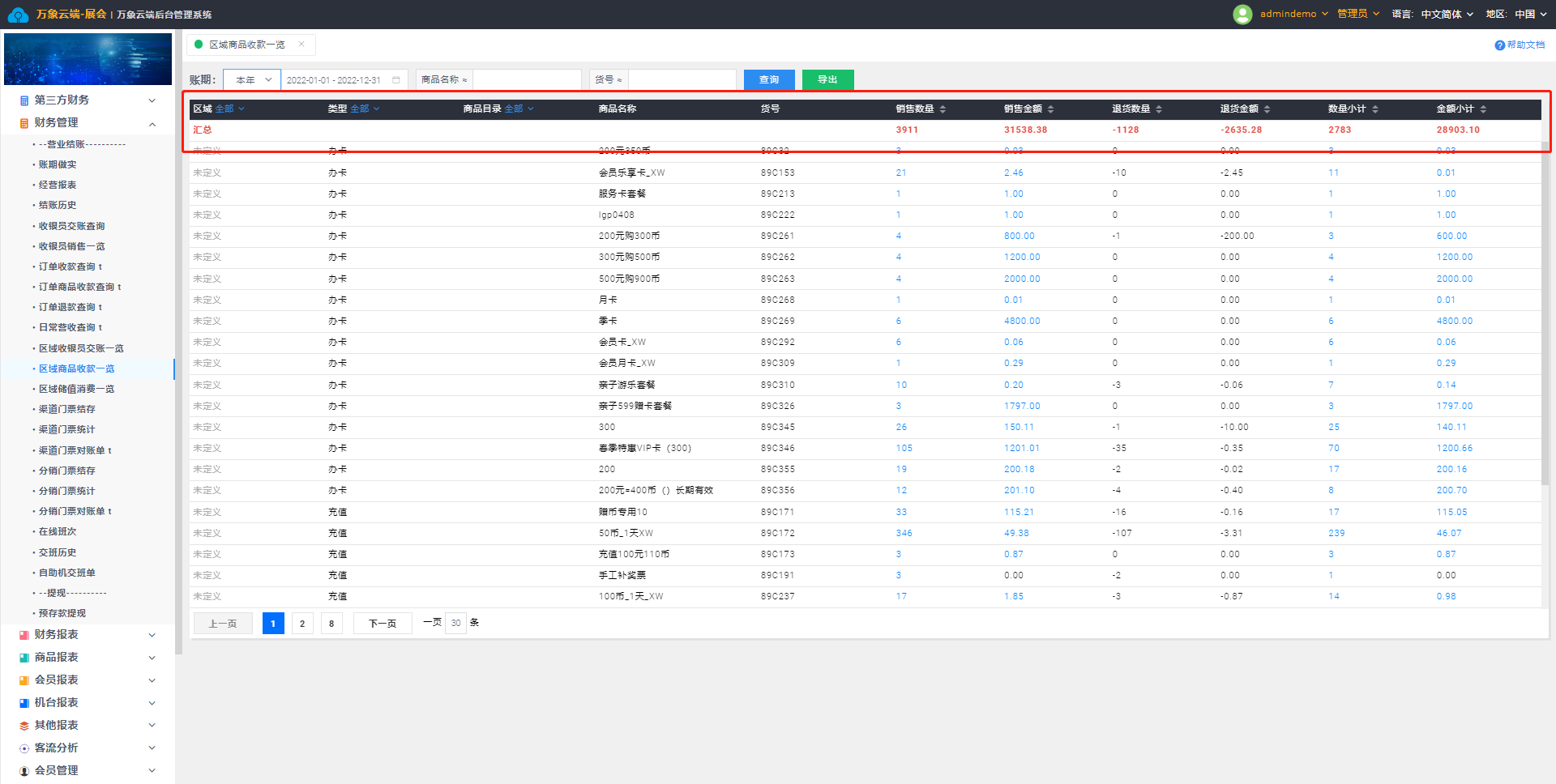1556x784 pixels.
Task: Sort by 退货金额 column arrows
Action: [1267, 109]
